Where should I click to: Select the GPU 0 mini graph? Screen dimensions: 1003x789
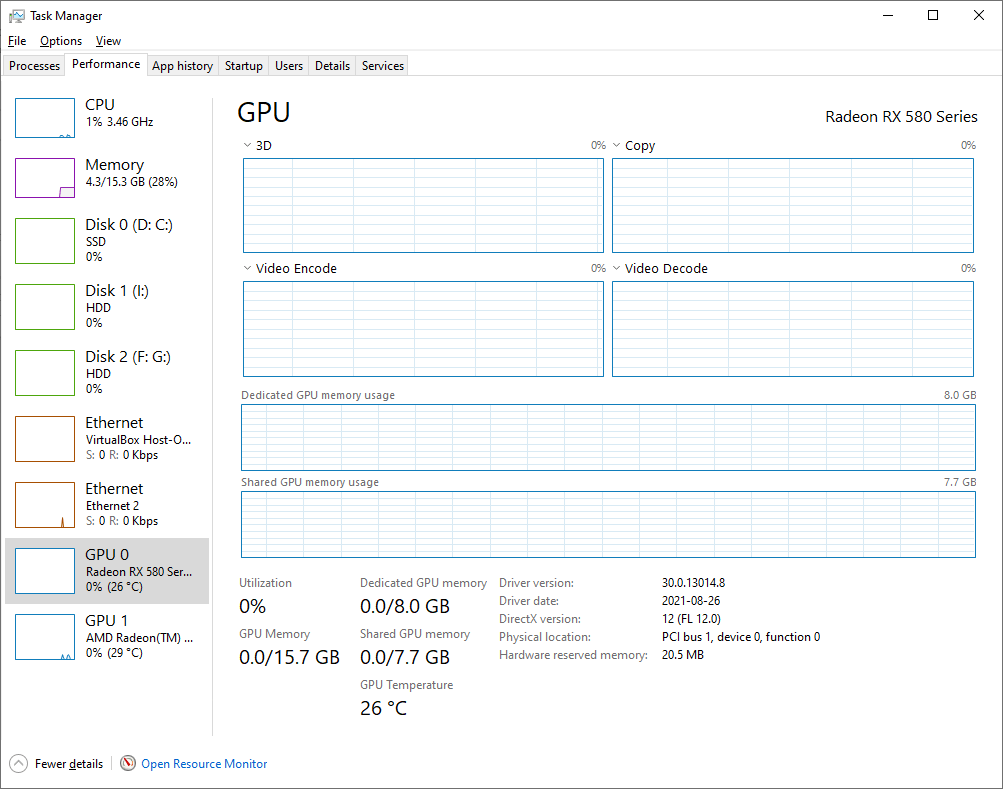click(45, 570)
